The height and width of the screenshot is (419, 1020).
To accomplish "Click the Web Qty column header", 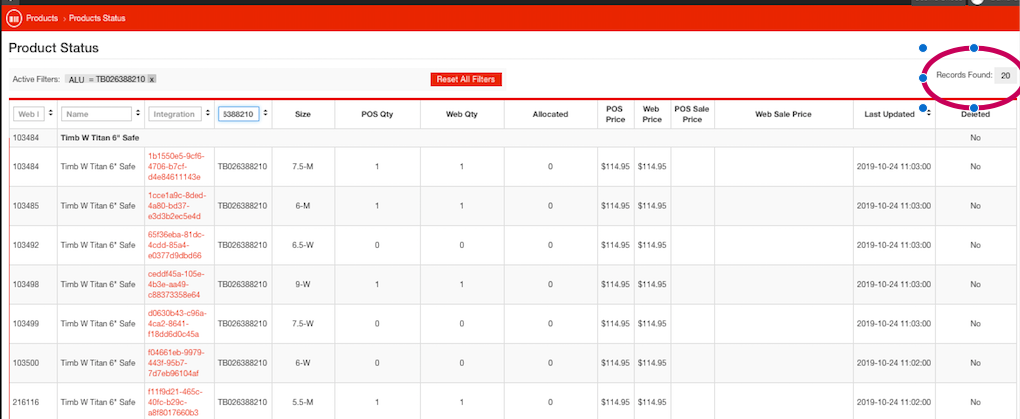I will [462, 115].
